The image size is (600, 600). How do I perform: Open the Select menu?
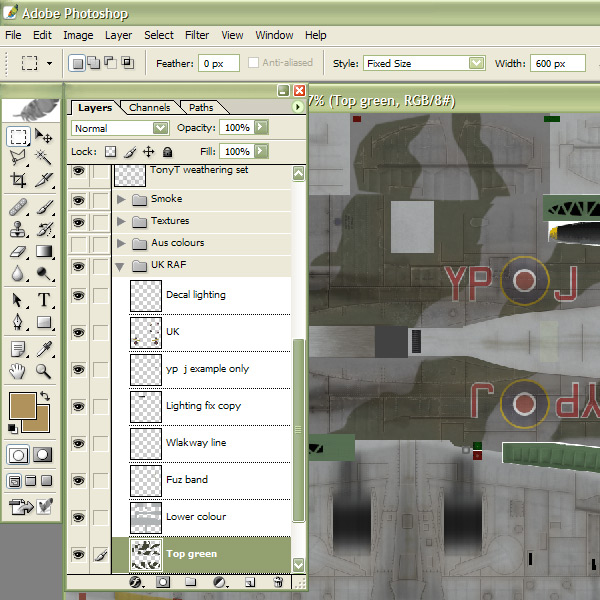(x=159, y=35)
